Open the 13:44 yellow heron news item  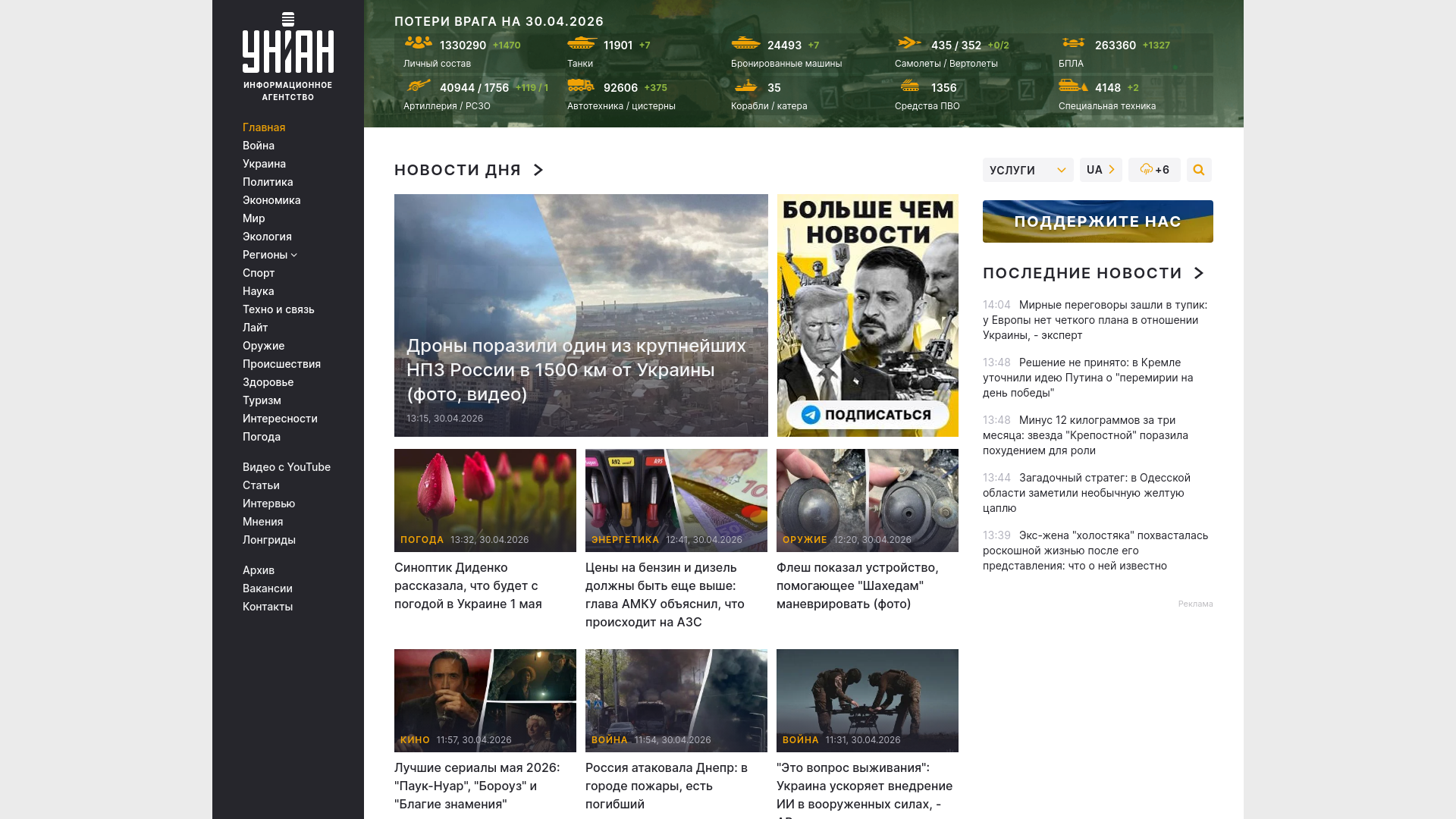pyautogui.click(x=1087, y=493)
